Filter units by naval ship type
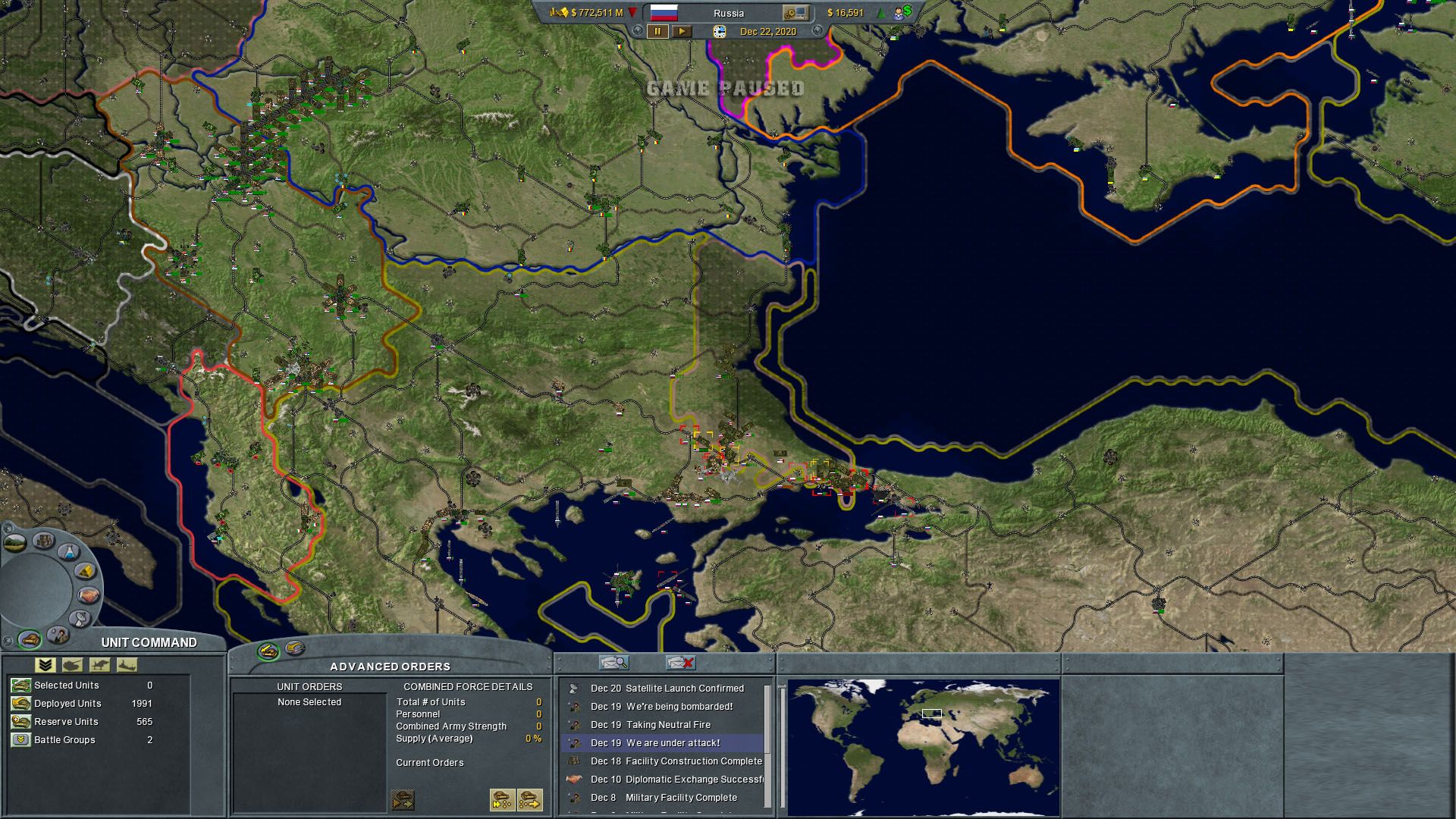1456x819 pixels. (x=127, y=665)
